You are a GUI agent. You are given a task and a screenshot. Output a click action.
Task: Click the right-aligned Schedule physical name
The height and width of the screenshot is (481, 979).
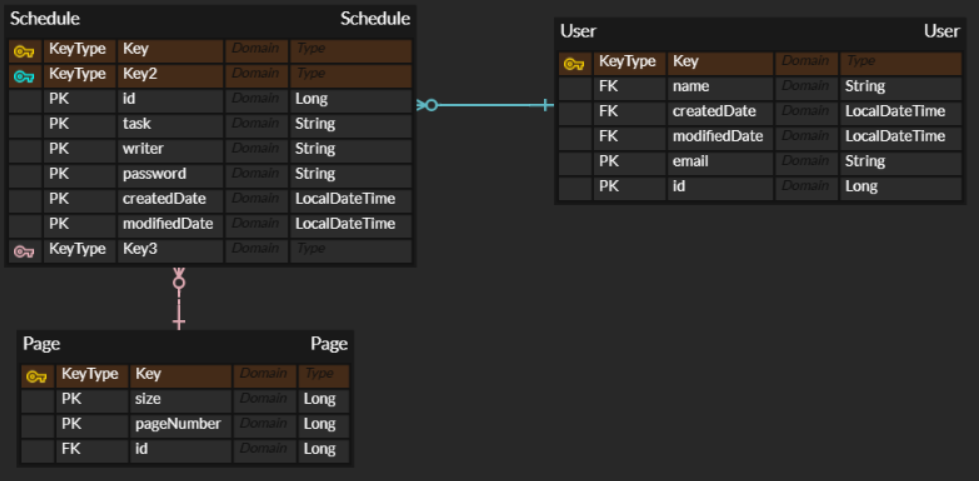375,19
